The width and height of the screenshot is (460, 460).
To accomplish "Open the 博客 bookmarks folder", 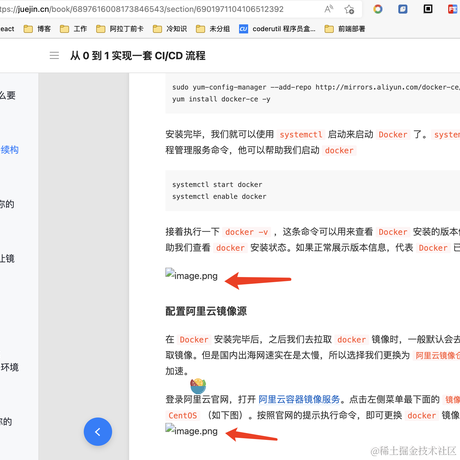I will (x=37, y=29).
